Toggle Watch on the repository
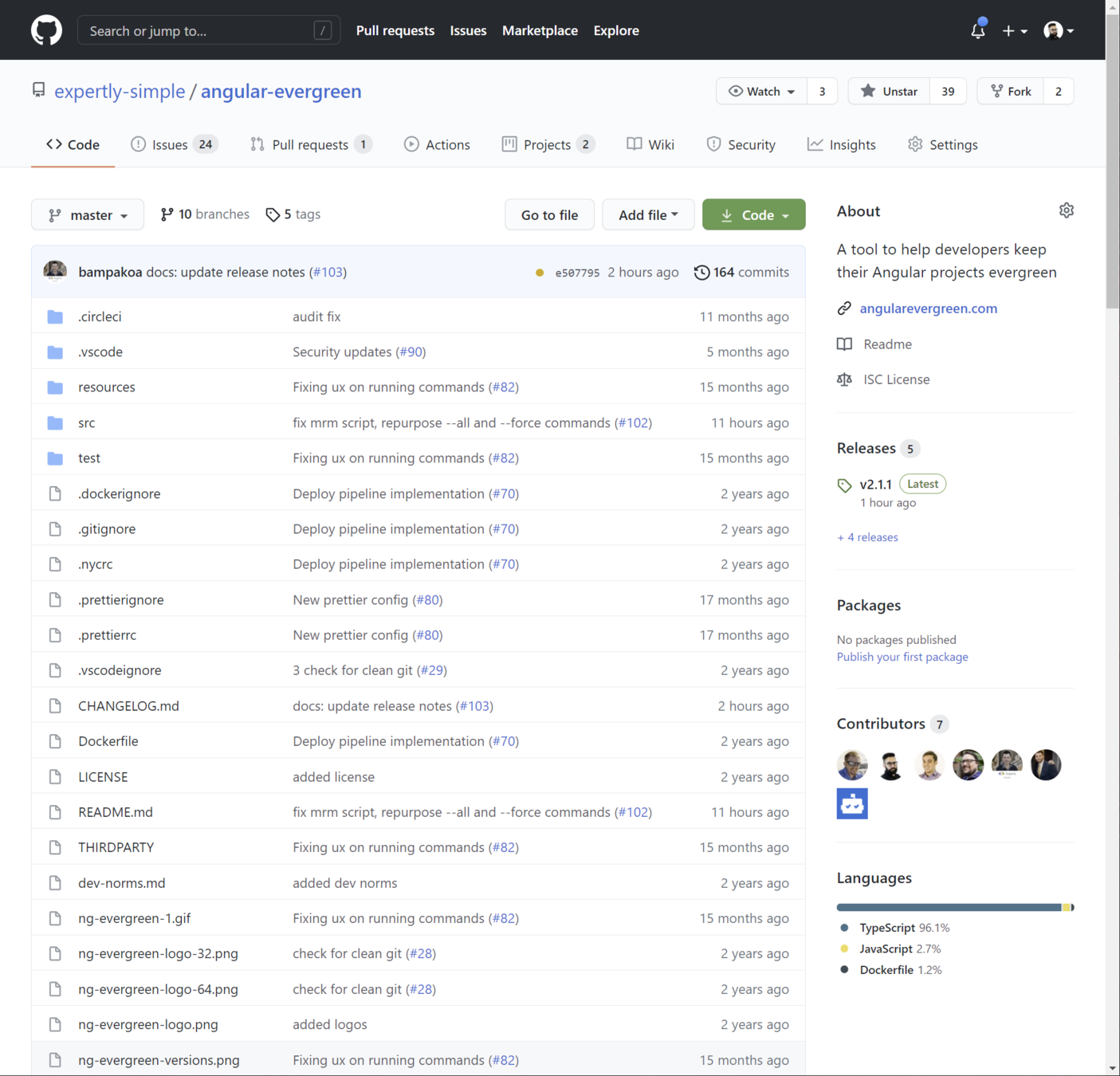 (761, 91)
